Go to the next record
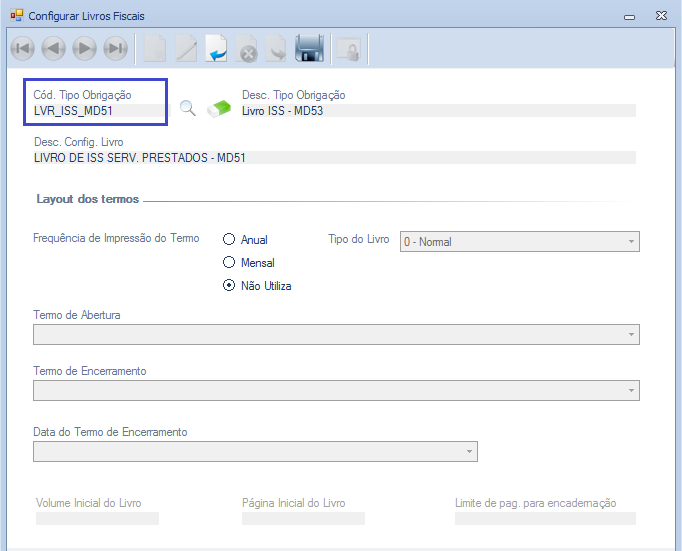Viewport: 682px width, 551px height. [x=84, y=48]
